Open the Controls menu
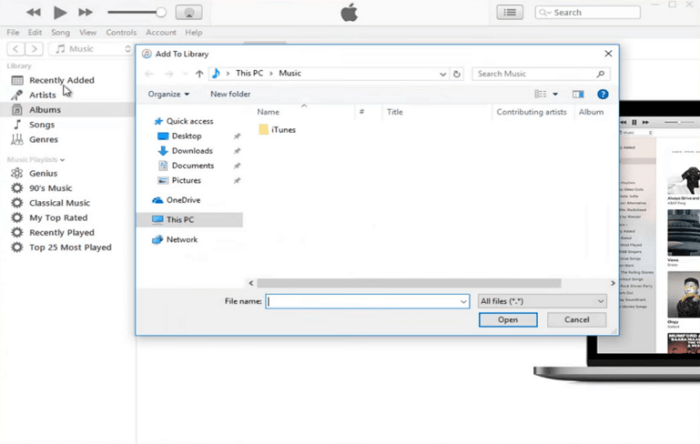The height and width of the screenshot is (444, 700). pyautogui.click(x=121, y=32)
